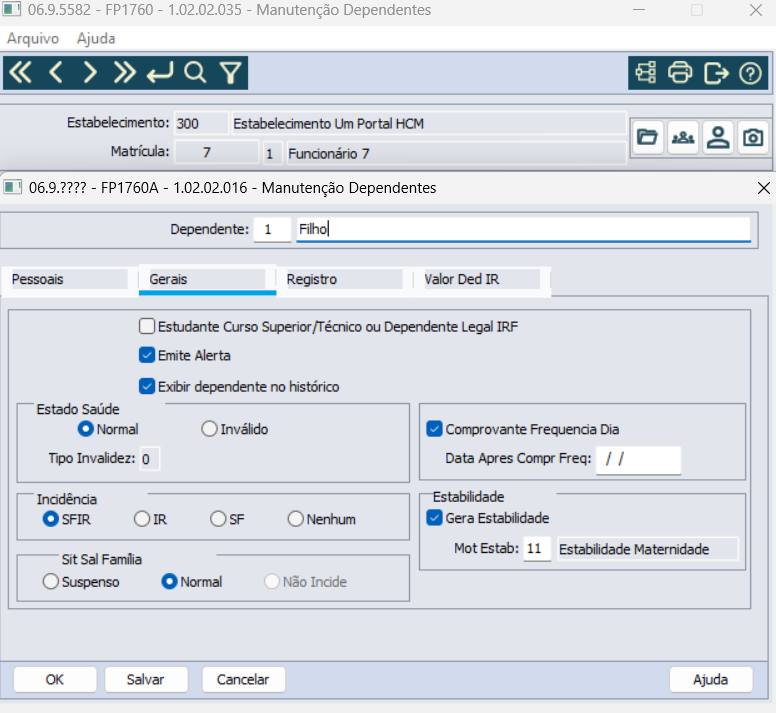This screenshot has height=713, width=776.
Task: Click FP1760 main window app icon
Action: pyautogui.click(x=12, y=9)
